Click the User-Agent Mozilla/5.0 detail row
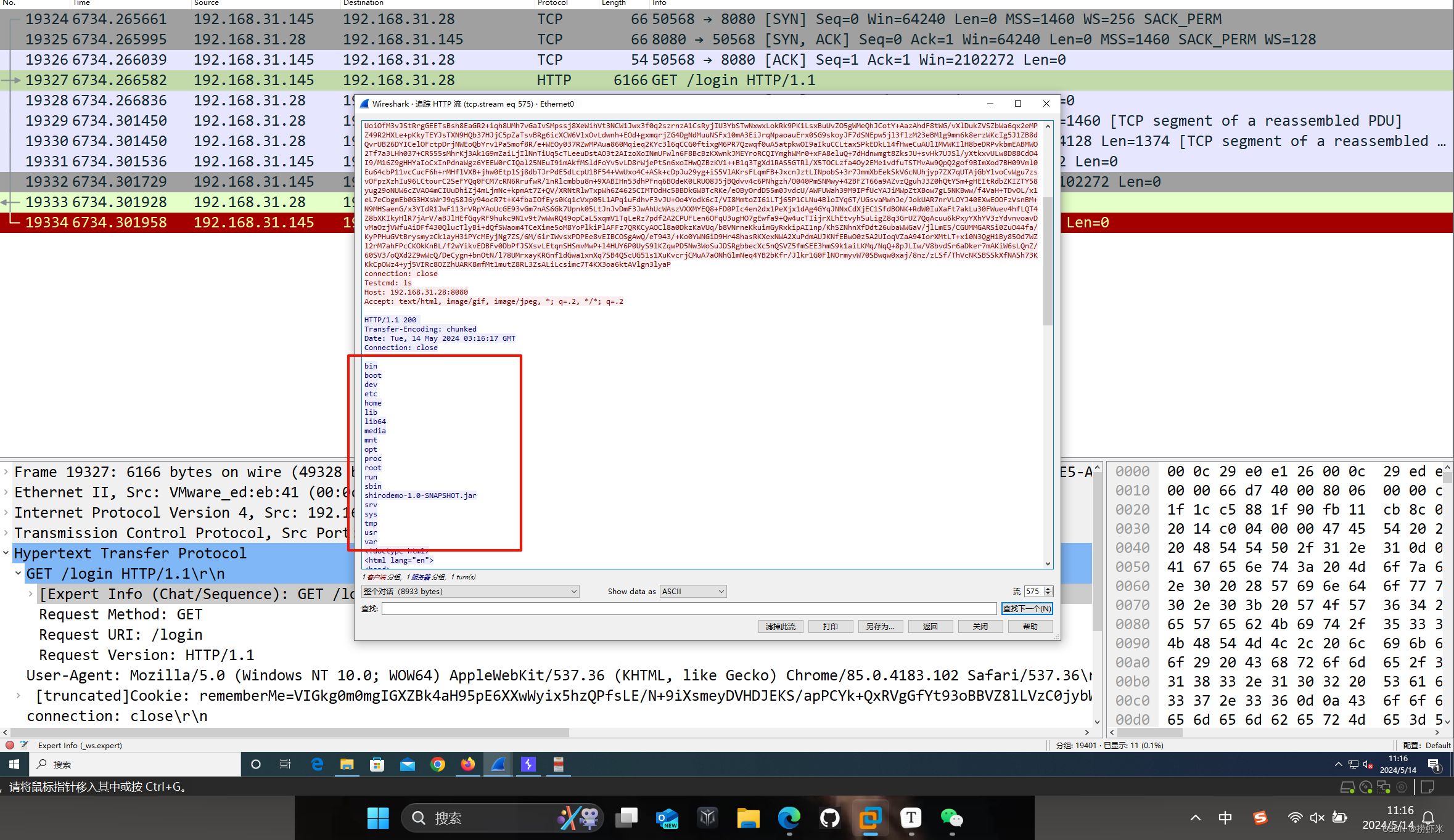Image resolution: width=1454 pixels, height=840 pixels. click(x=559, y=675)
